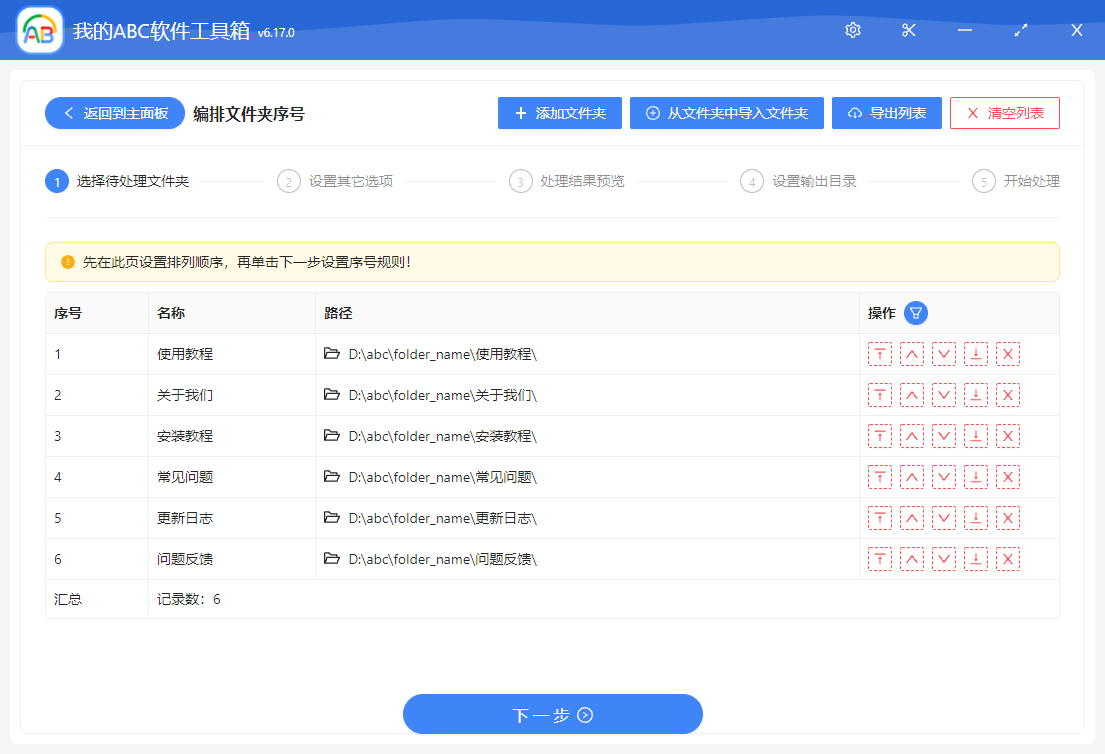Move 常见问题 to the bottom of the list
1105x754 pixels.
coord(976,476)
